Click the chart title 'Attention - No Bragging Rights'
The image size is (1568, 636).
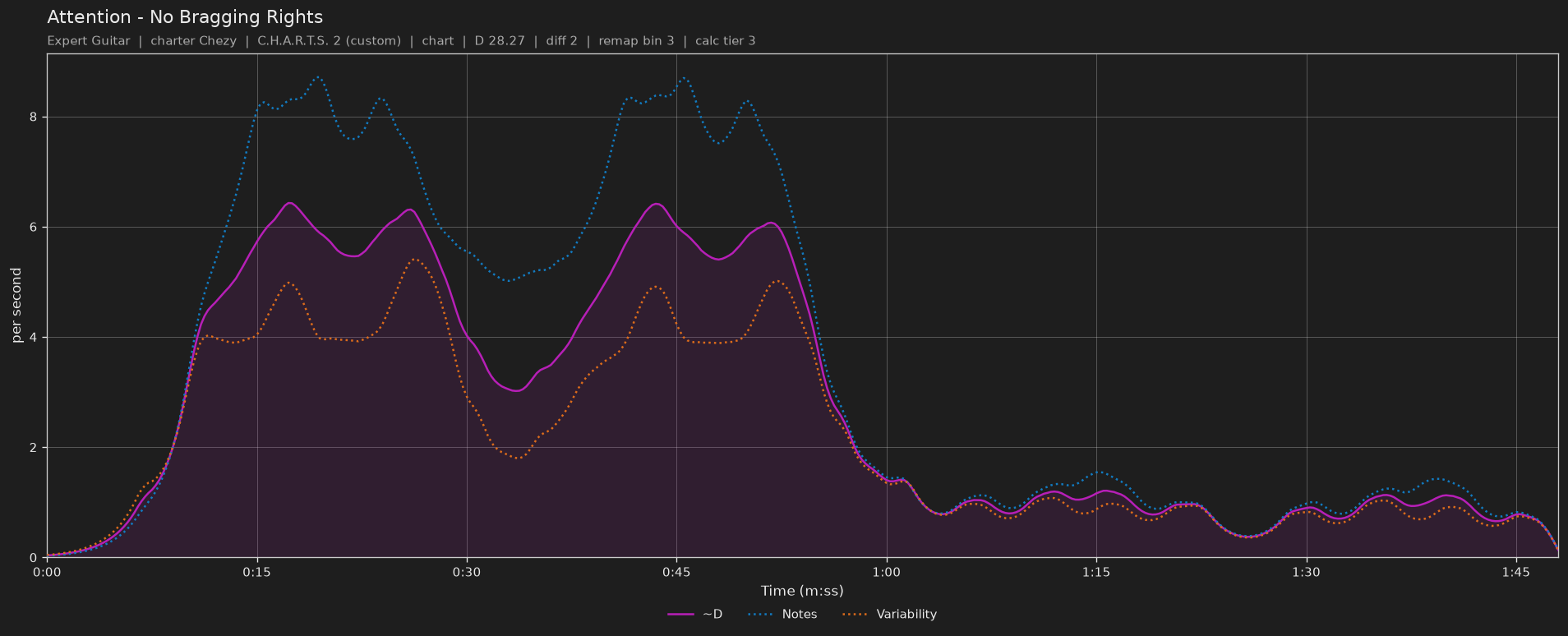tap(185, 17)
